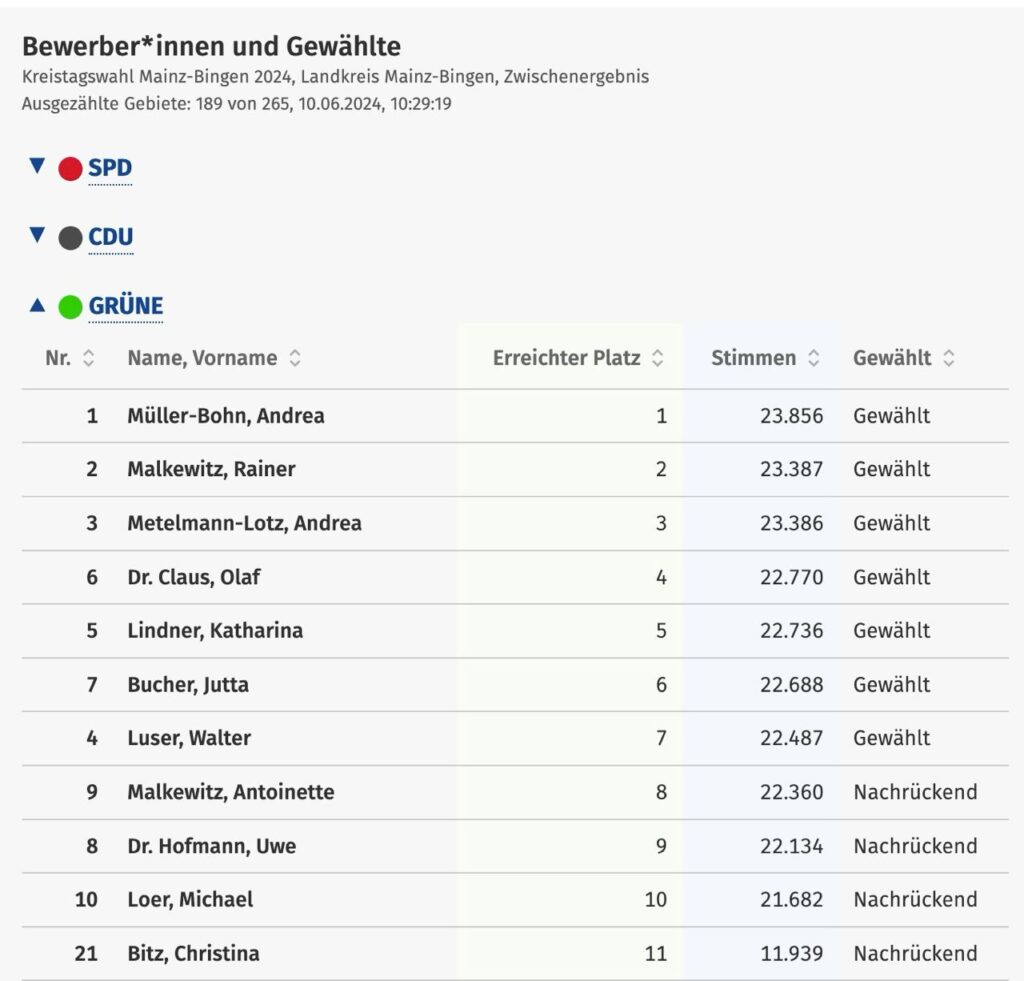Open the SPD party link
The height and width of the screenshot is (981, 1024).
coord(110,168)
